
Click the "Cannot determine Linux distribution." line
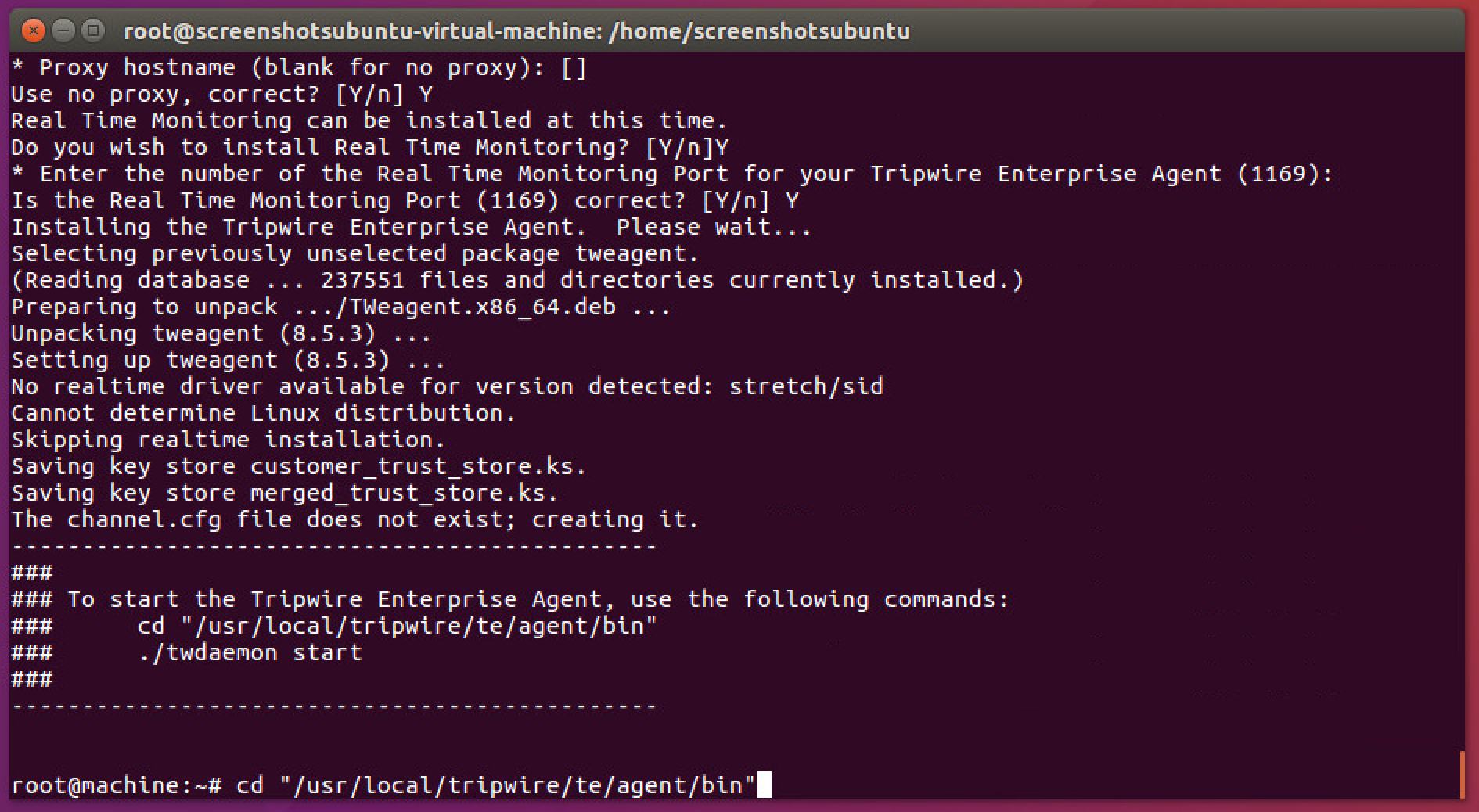pyautogui.click(x=263, y=413)
